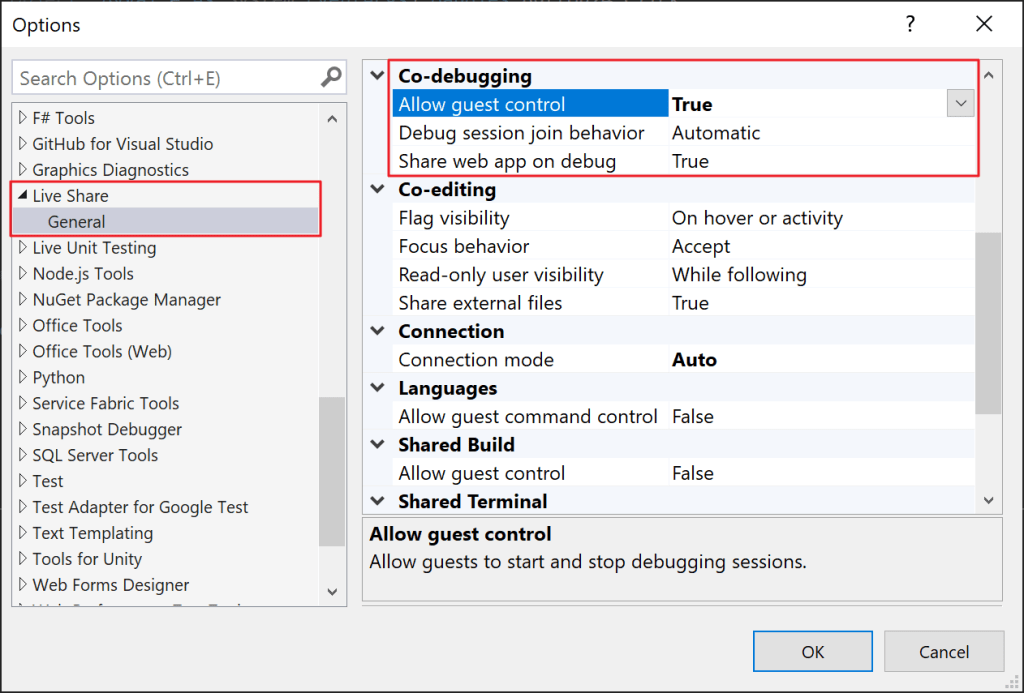
Task: Collapse the Co-debugging section
Action: point(377,74)
